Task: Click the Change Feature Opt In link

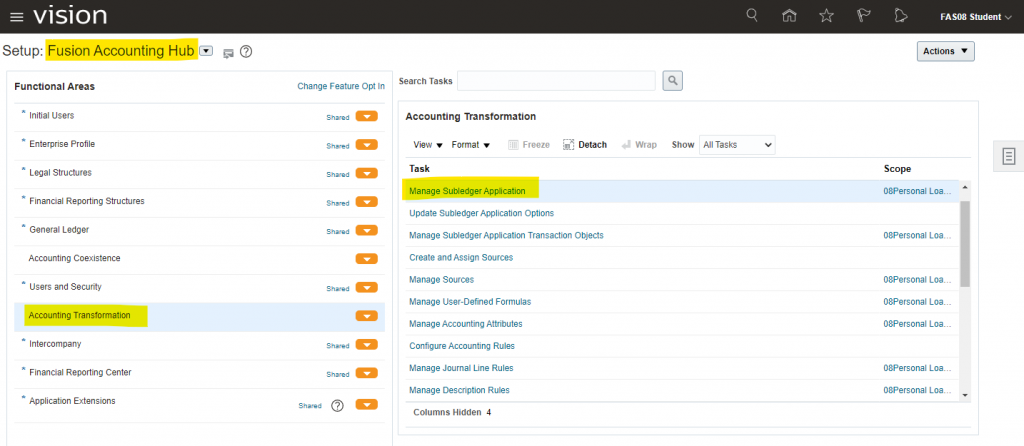Action: [340, 87]
